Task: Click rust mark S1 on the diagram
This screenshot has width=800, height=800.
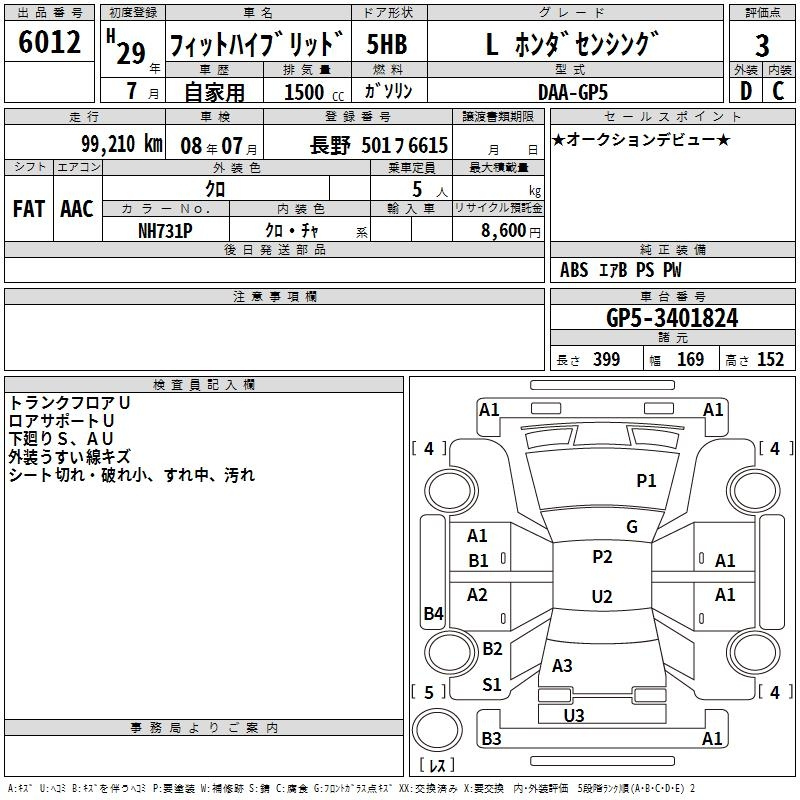Action: click(x=491, y=685)
